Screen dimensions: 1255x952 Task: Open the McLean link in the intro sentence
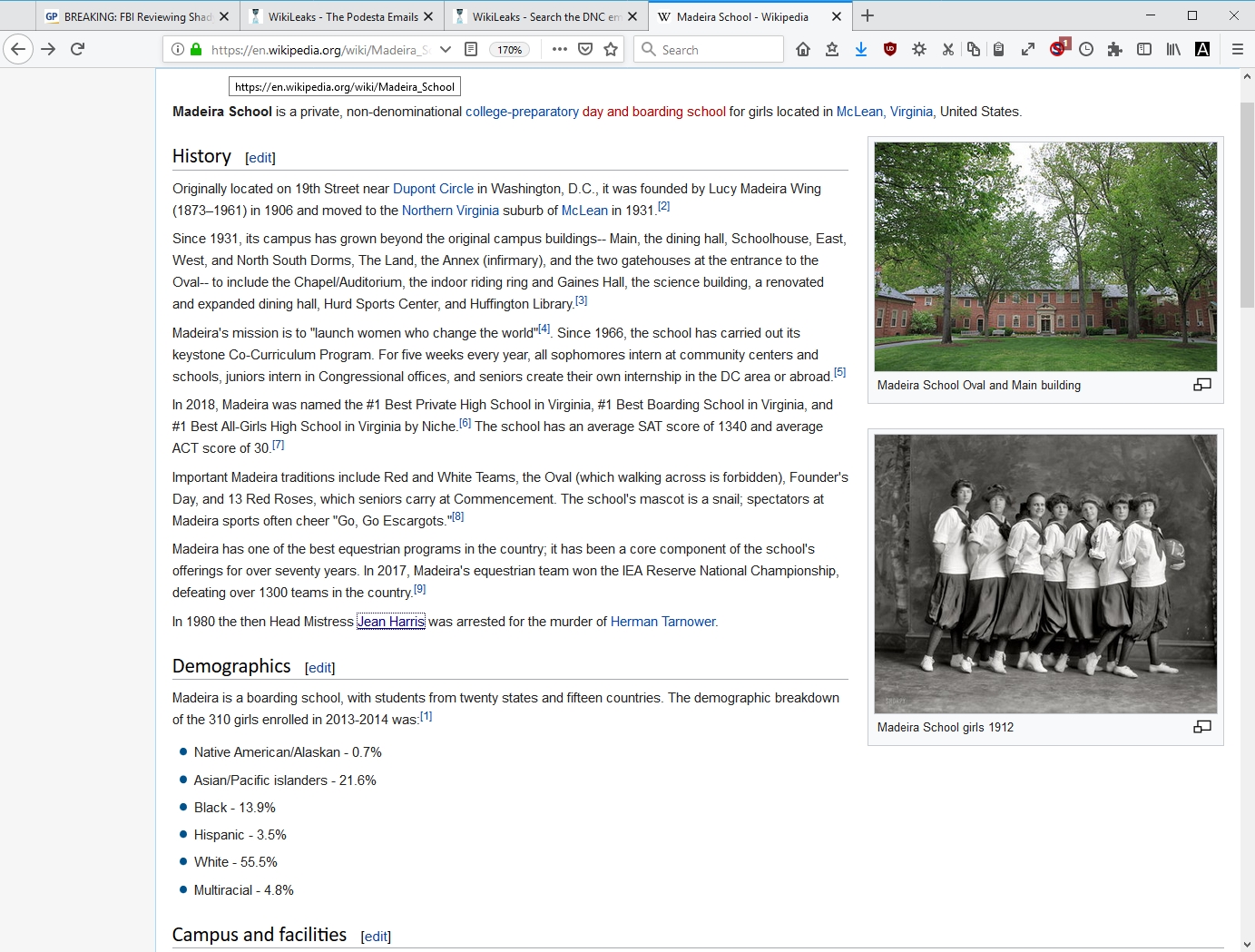pos(859,112)
